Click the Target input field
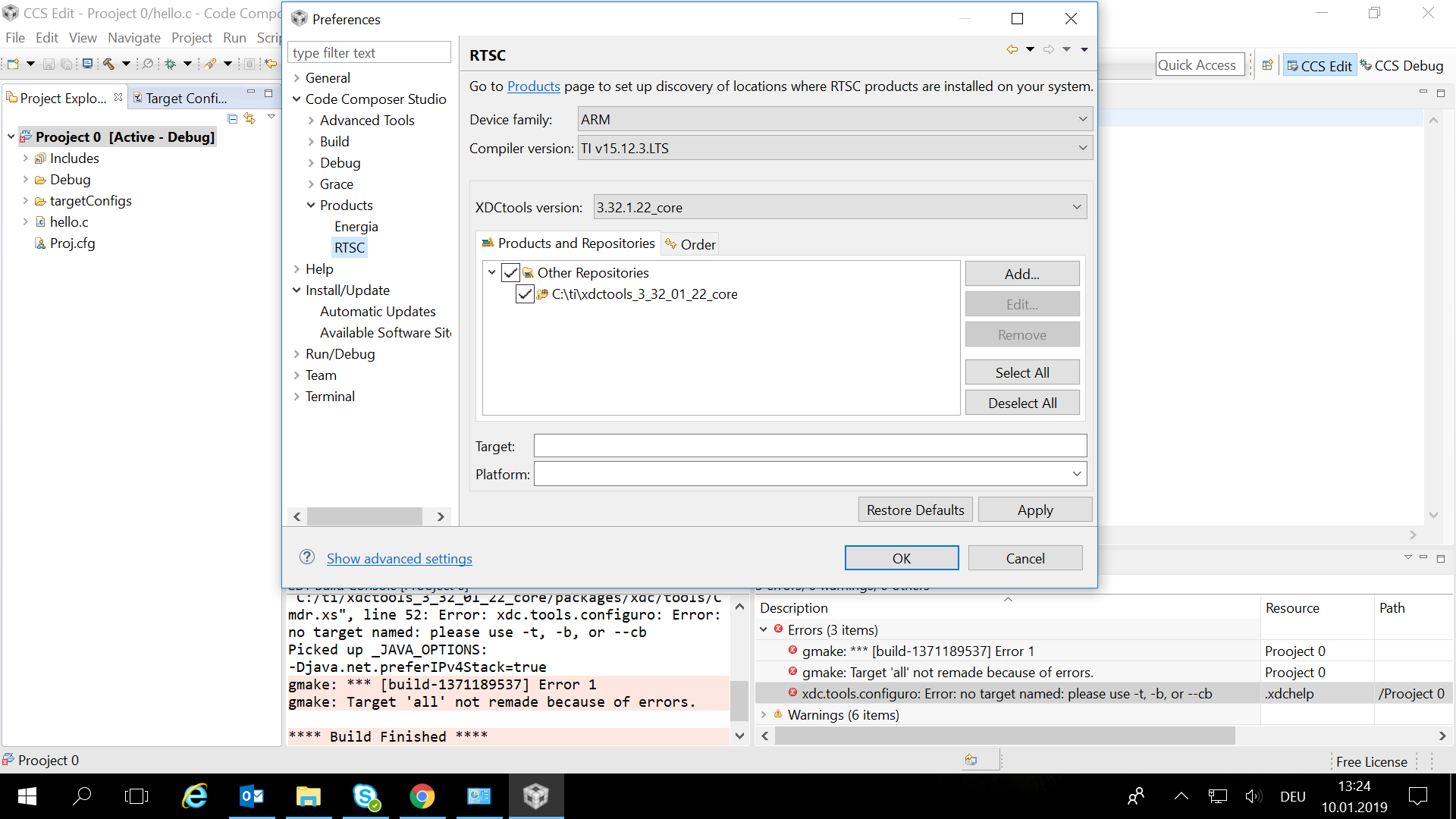 810,446
